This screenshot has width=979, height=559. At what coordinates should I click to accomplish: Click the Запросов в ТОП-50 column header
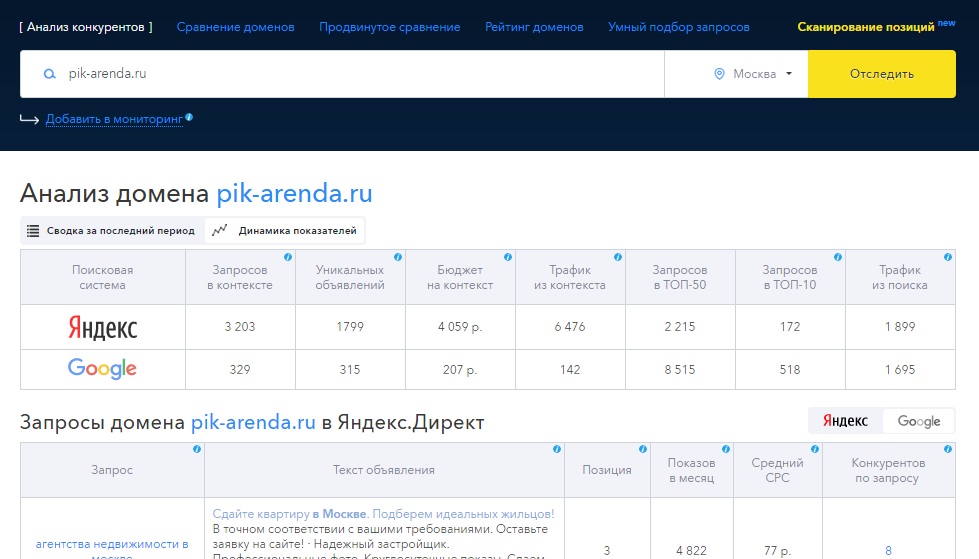point(680,277)
